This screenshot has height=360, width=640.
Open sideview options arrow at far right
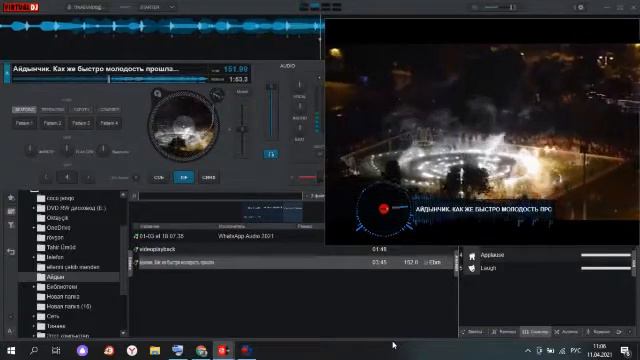tap(630, 332)
